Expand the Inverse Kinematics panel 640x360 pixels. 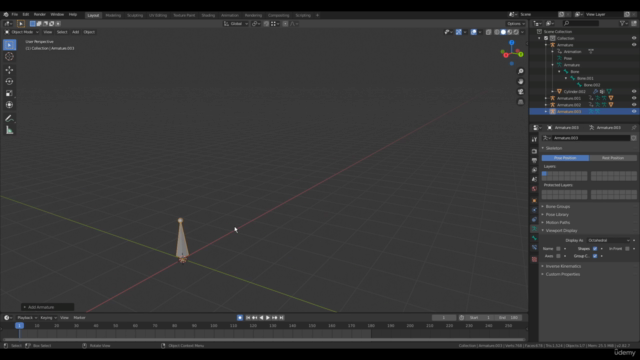pos(563,266)
